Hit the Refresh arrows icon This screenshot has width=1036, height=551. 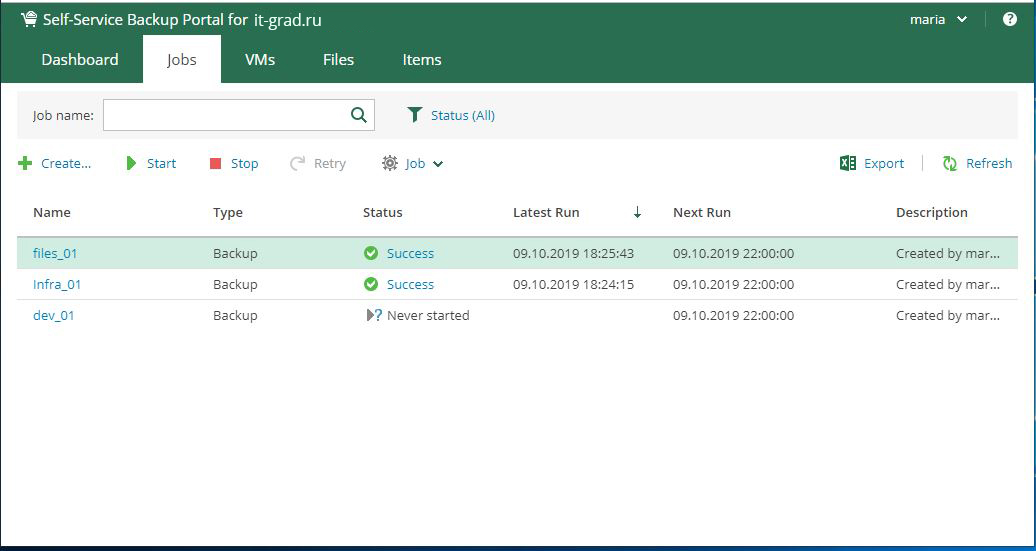950,164
